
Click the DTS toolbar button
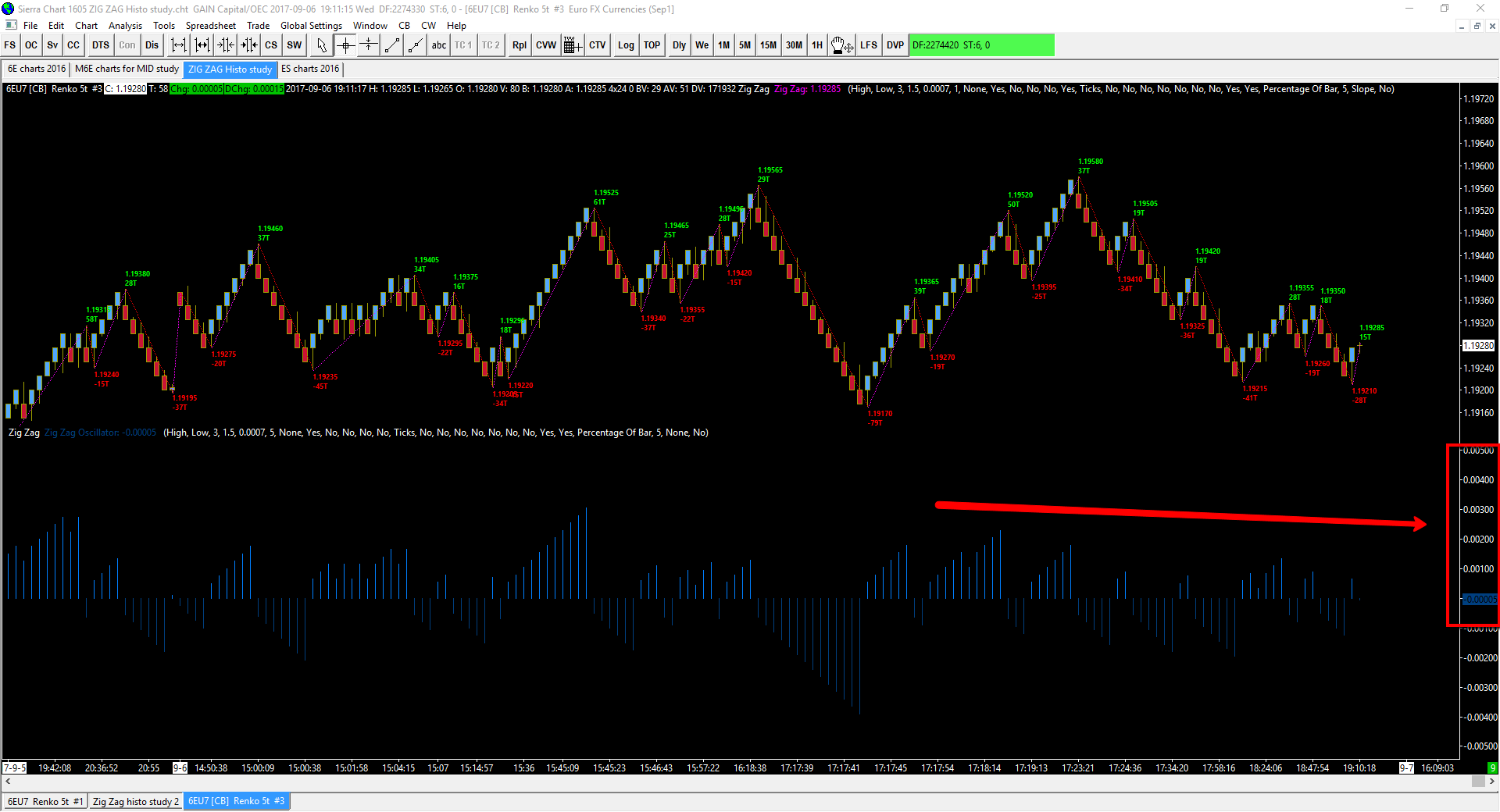coord(101,45)
